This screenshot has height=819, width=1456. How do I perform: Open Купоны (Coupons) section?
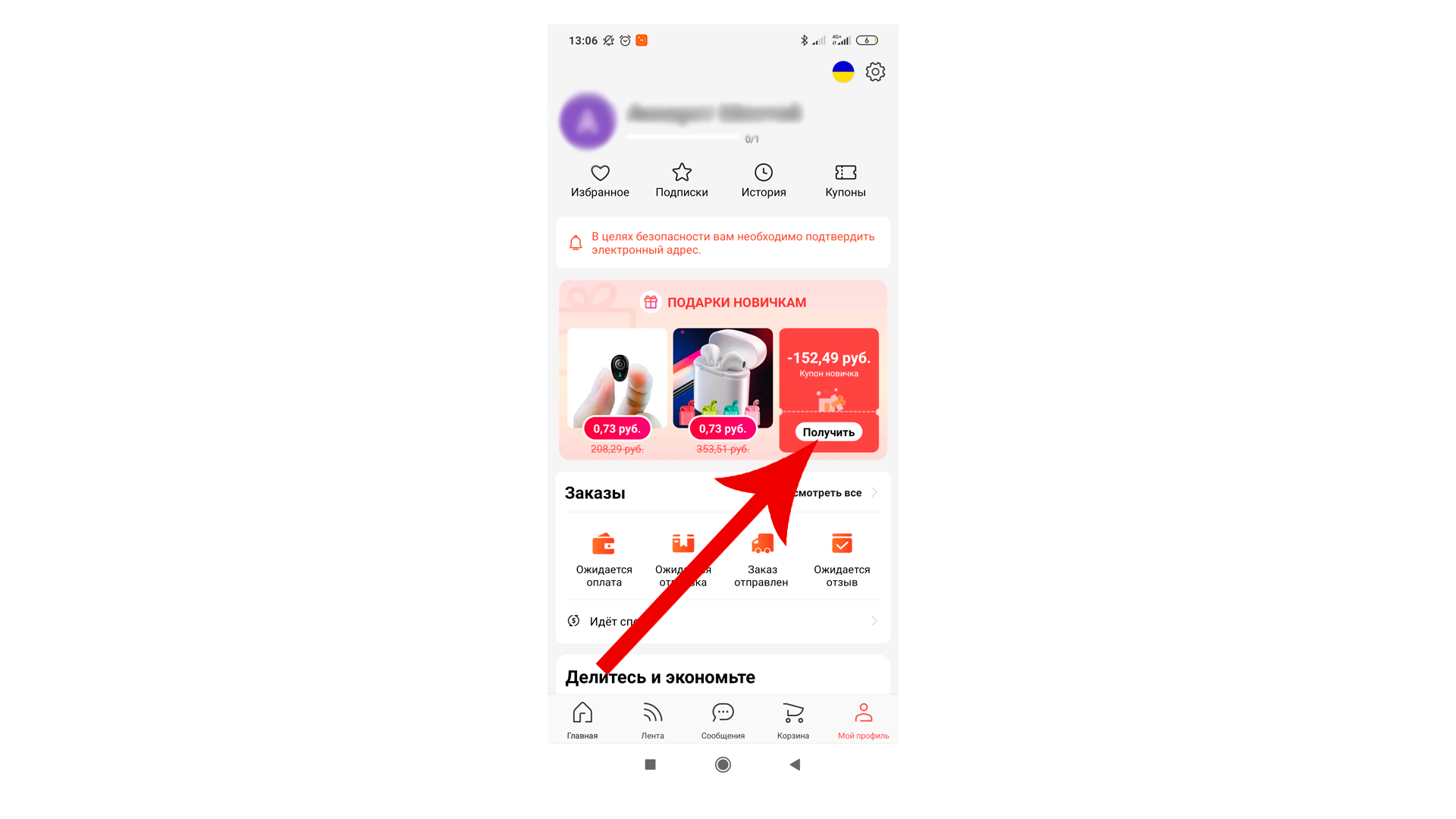[845, 180]
